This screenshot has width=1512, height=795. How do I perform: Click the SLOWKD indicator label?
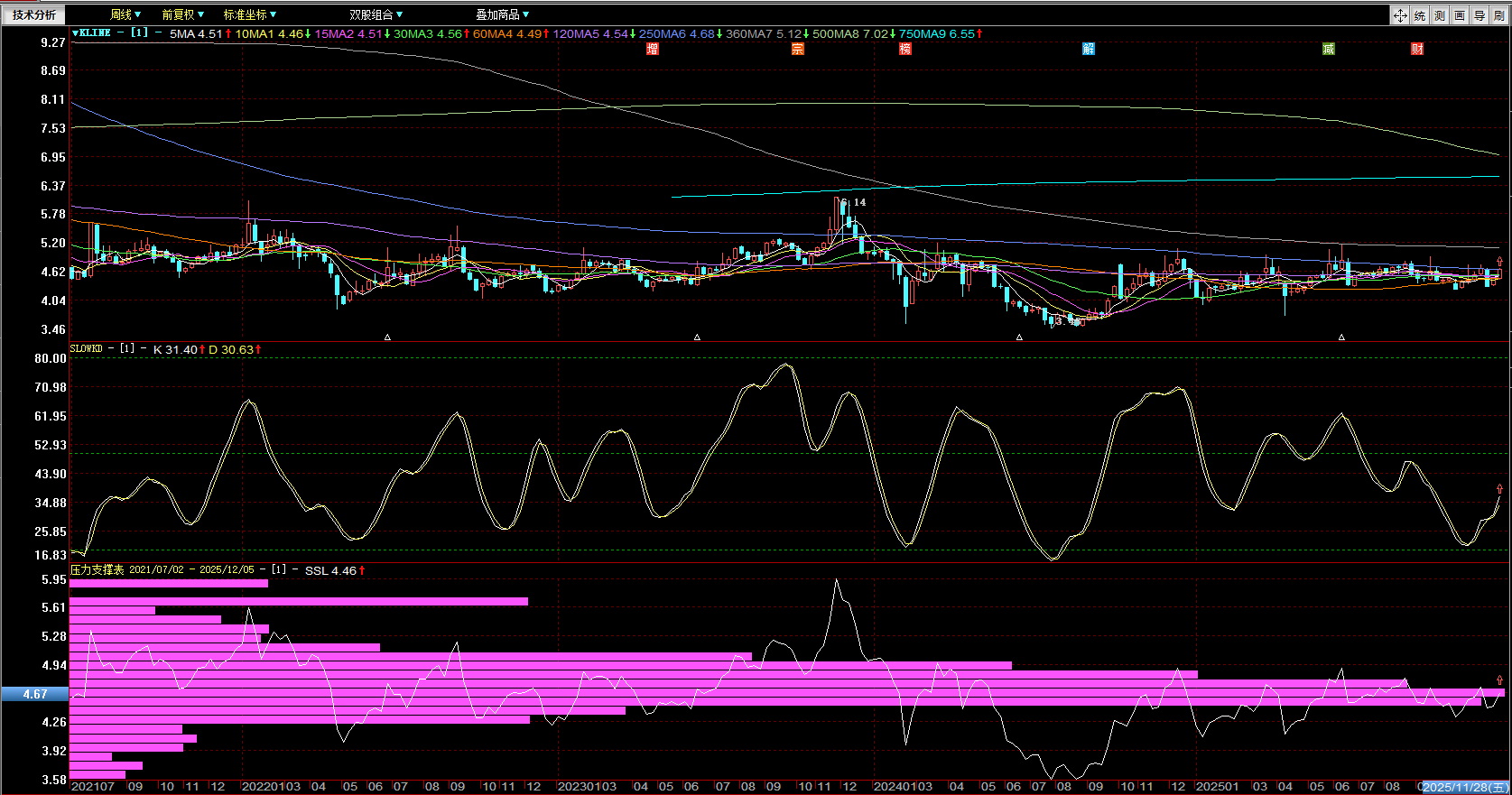click(x=87, y=349)
